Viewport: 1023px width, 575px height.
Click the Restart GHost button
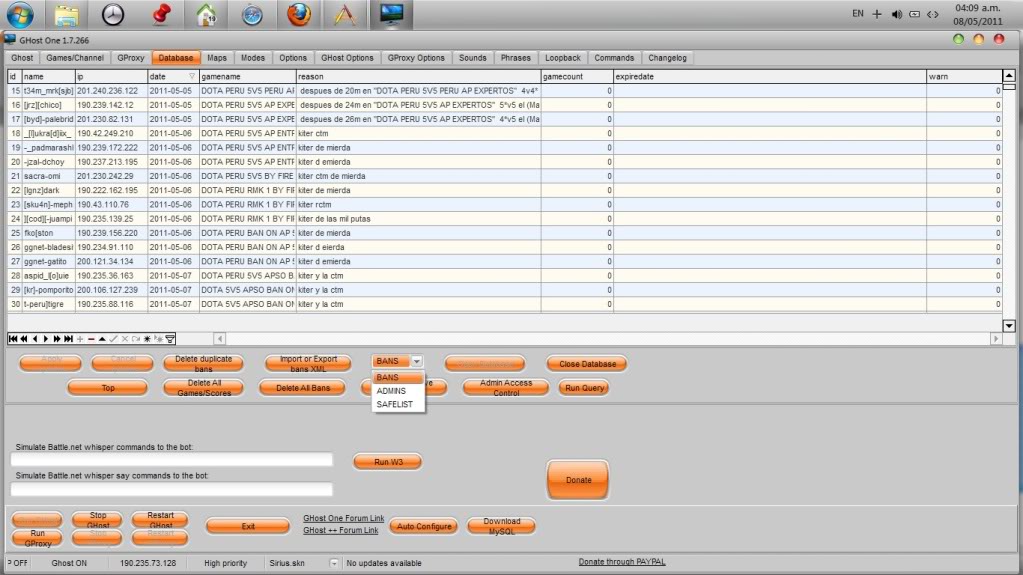pos(160,520)
